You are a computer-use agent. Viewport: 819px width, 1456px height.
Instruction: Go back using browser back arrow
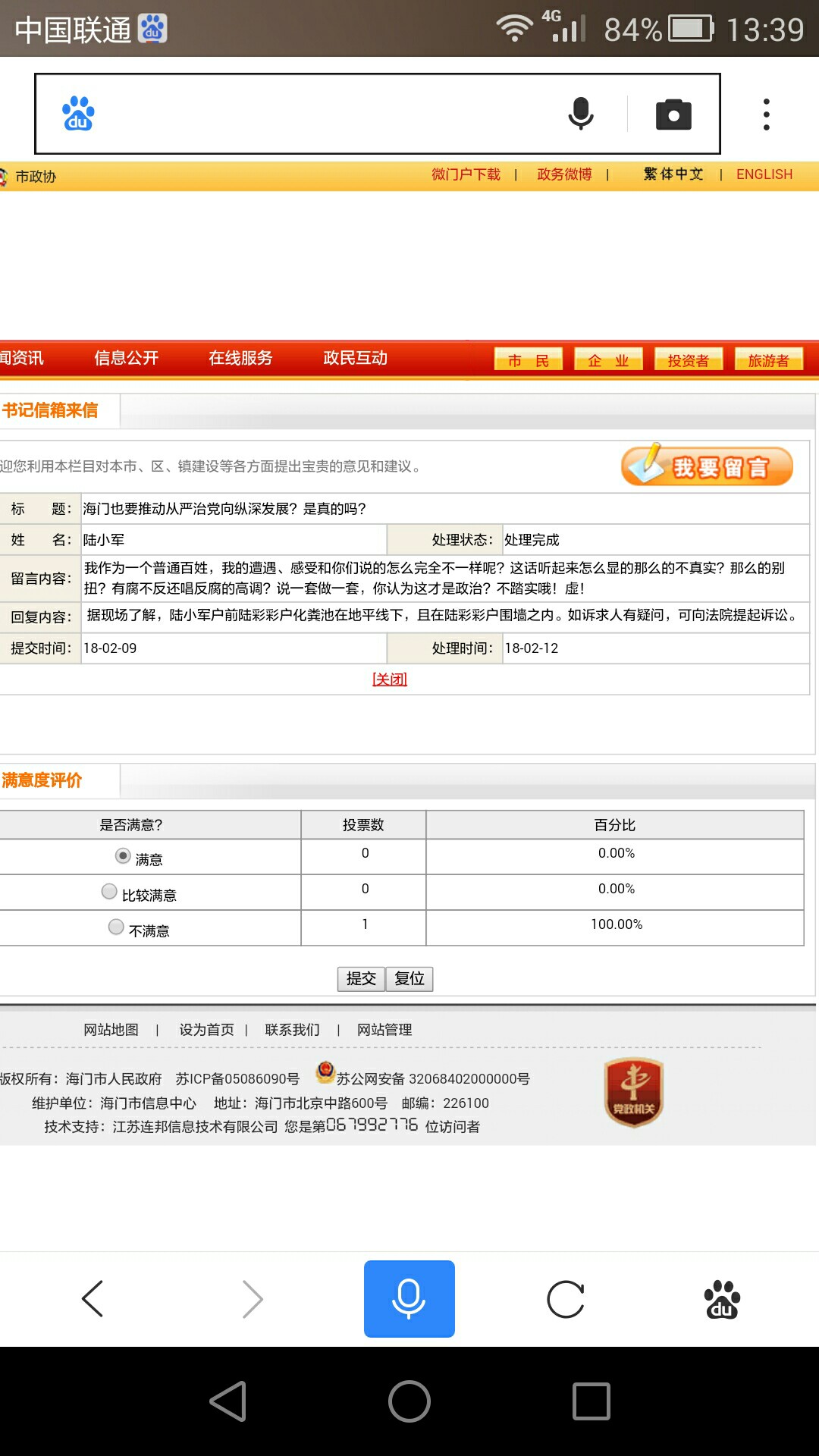click(93, 1299)
